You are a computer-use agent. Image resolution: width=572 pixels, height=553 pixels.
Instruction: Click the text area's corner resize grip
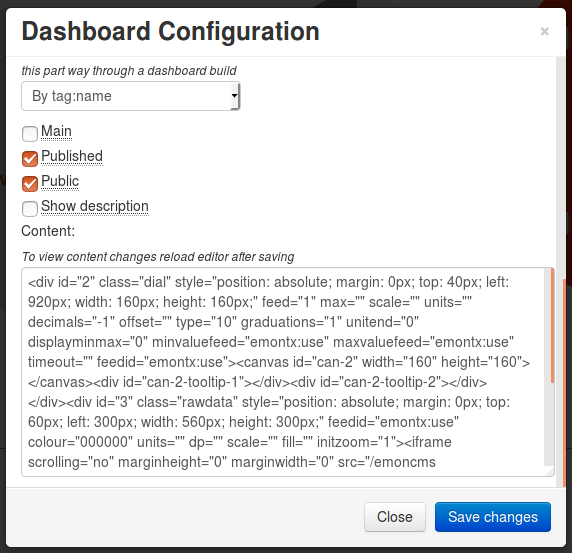click(x=550, y=472)
